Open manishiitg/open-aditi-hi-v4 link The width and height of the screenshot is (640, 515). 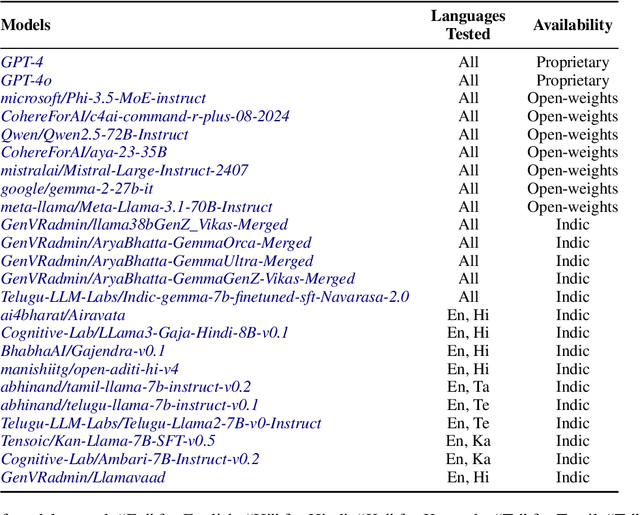[x=90, y=369]
